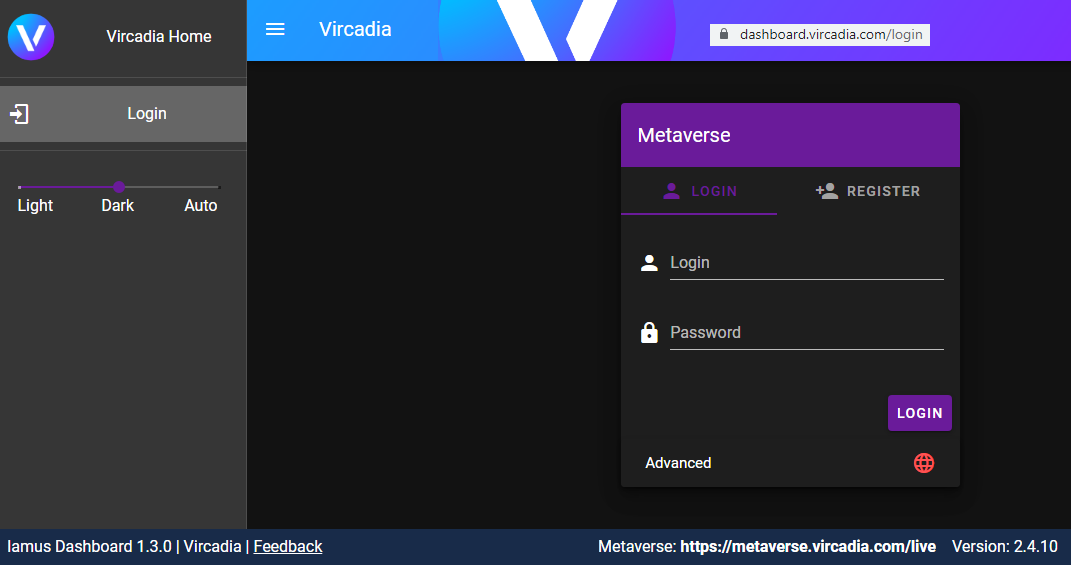The image size is (1071, 565).
Task: Switch to the REGISTER tab
Action: [x=868, y=191]
